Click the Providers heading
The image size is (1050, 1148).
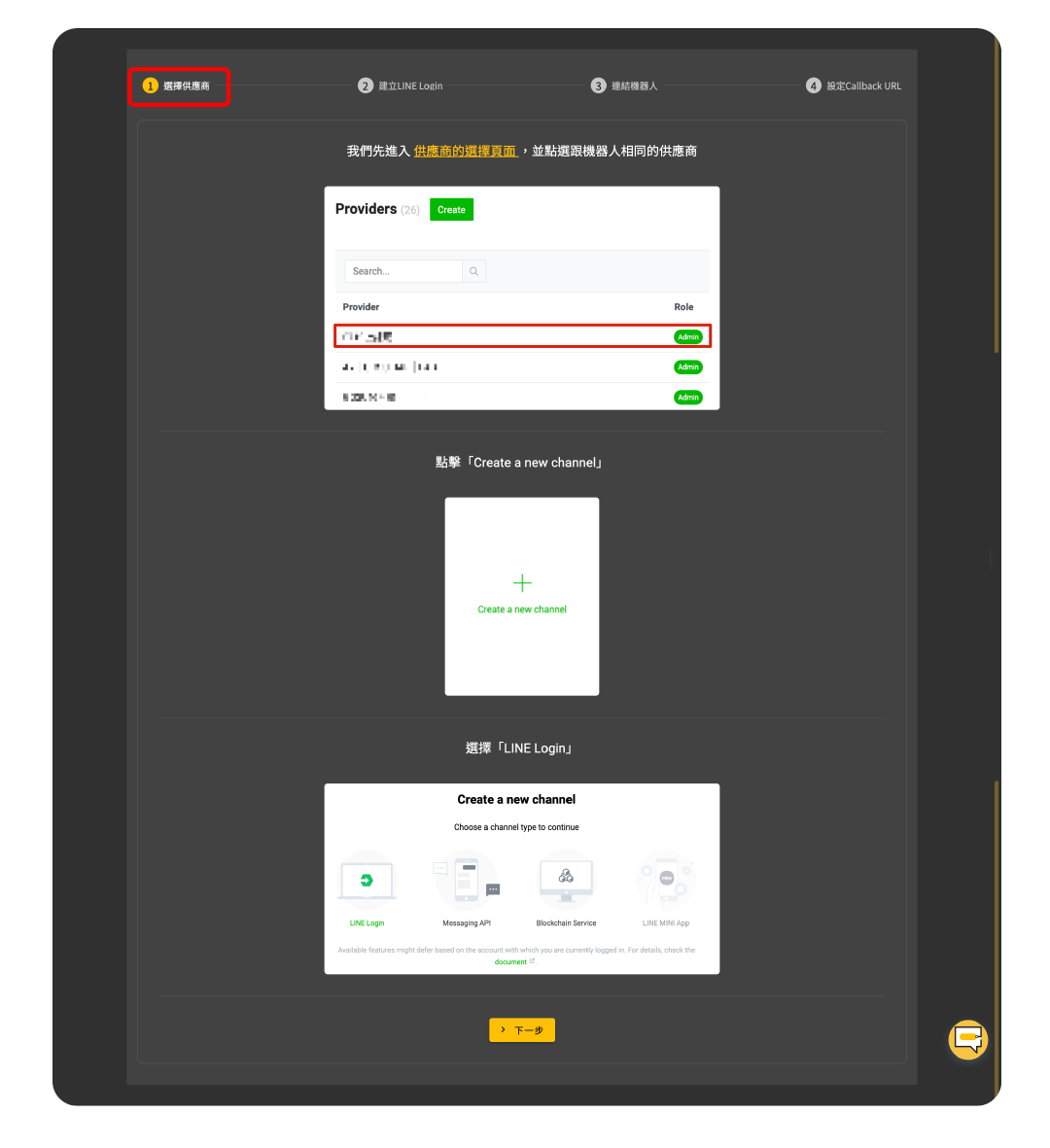366,209
